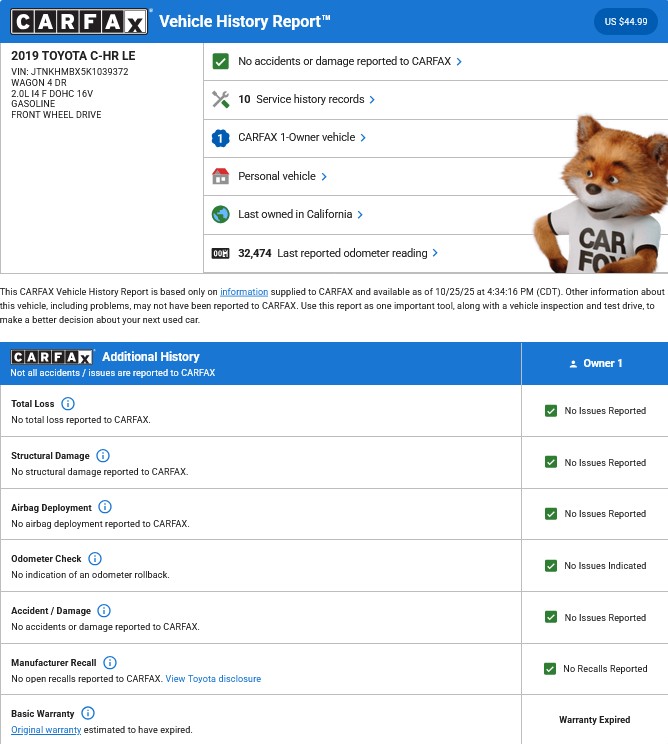The width and height of the screenshot is (668, 744).
Task: Click the Total Loss No Issues checkmark
Action: pyautogui.click(x=550, y=411)
